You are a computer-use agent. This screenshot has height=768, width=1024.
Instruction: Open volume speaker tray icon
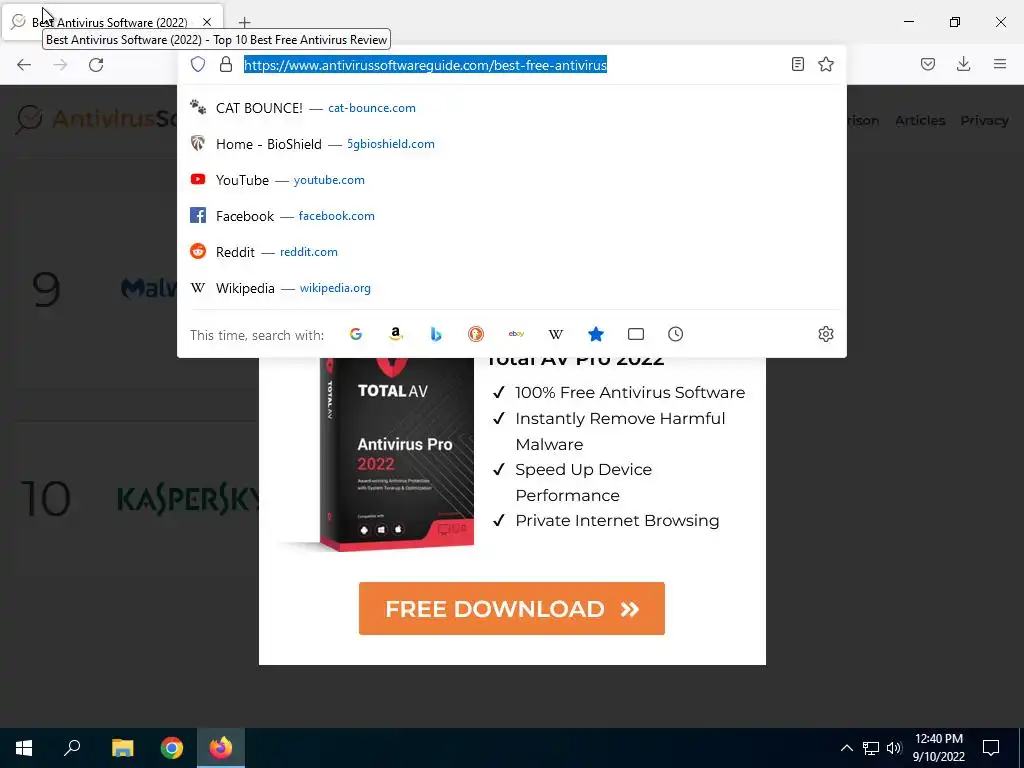[x=894, y=748]
